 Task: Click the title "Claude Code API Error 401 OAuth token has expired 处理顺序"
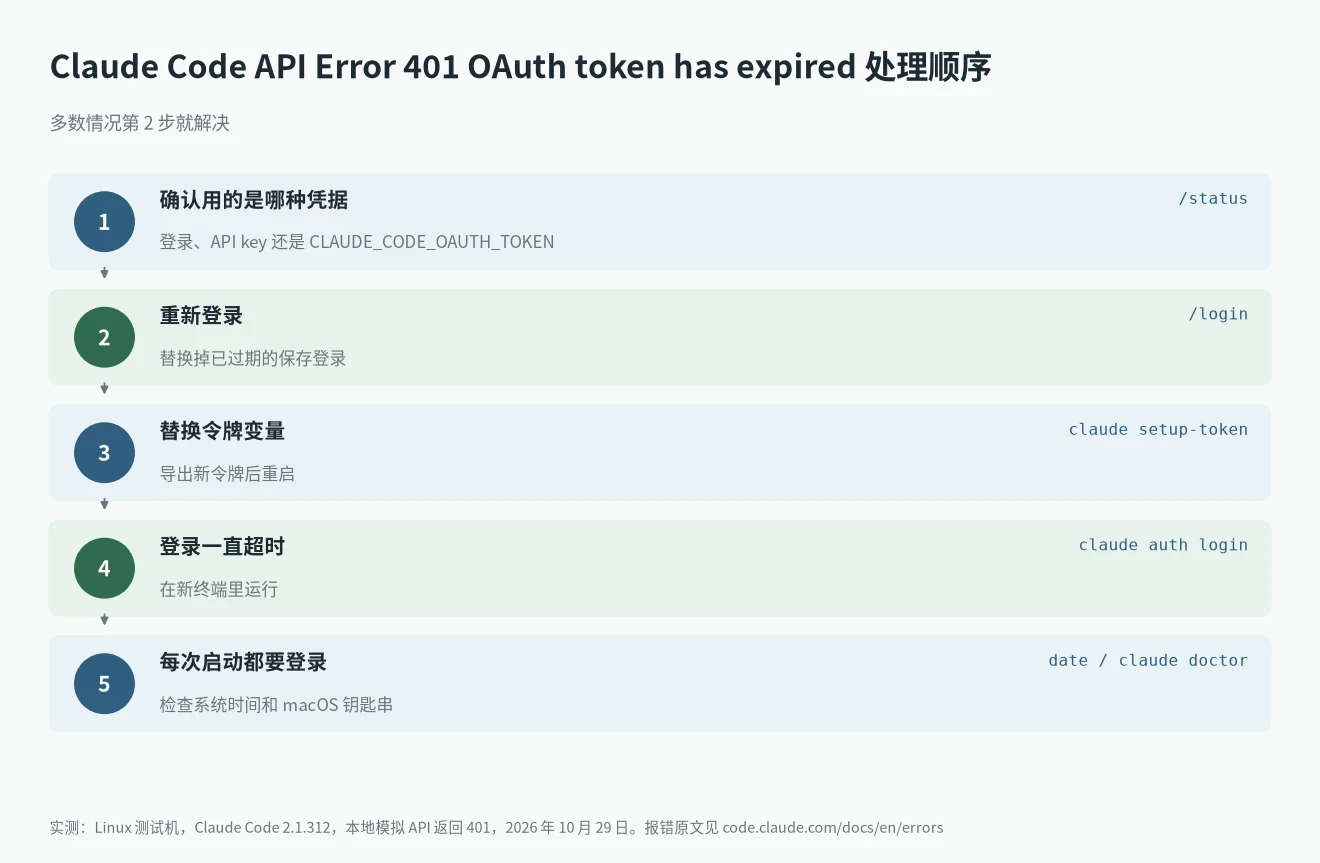point(520,67)
